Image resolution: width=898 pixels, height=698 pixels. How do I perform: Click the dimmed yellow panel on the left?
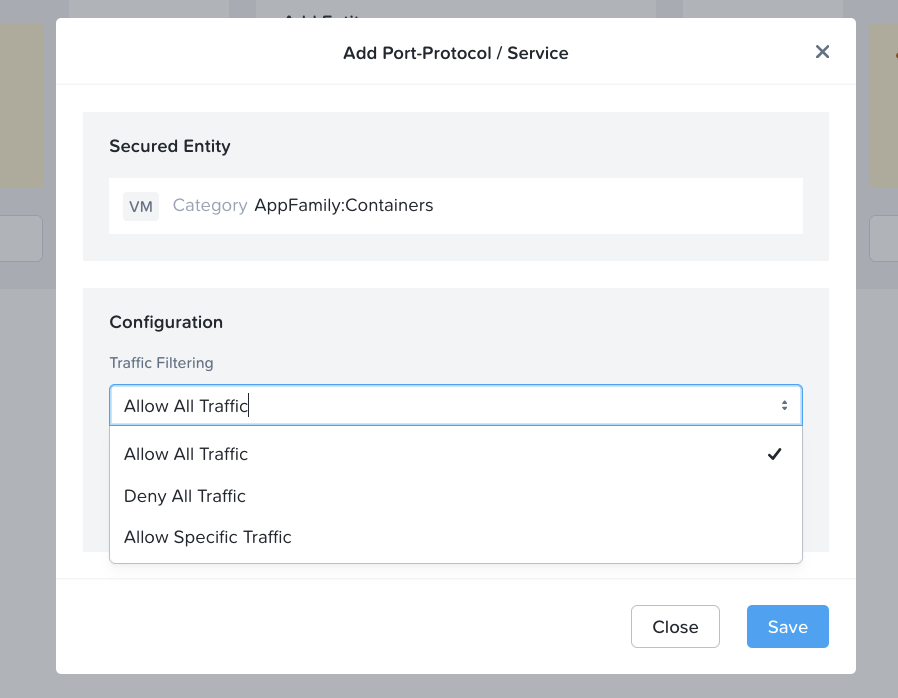[22, 105]
